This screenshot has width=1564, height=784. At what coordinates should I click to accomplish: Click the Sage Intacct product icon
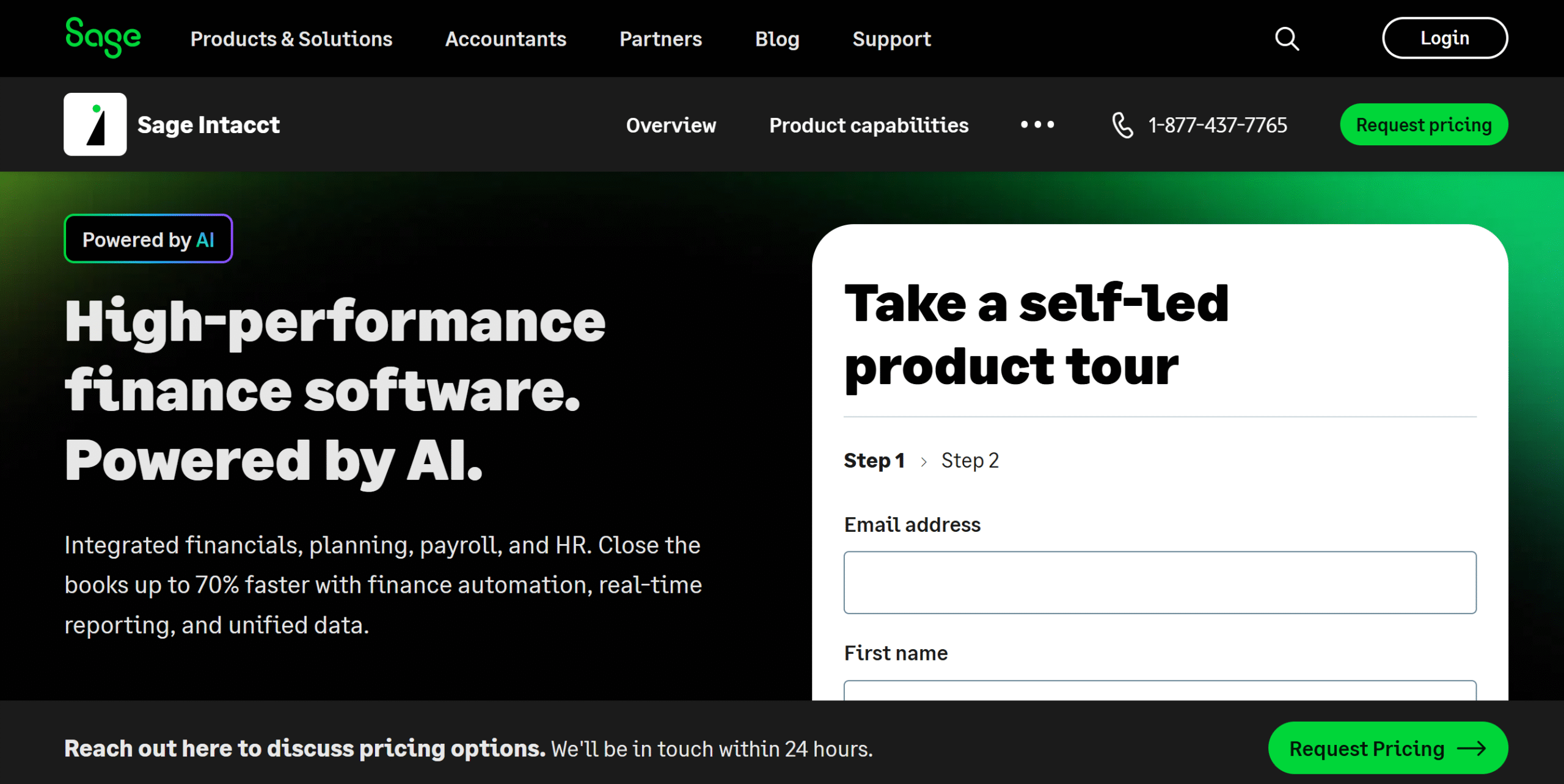[95, 125]
